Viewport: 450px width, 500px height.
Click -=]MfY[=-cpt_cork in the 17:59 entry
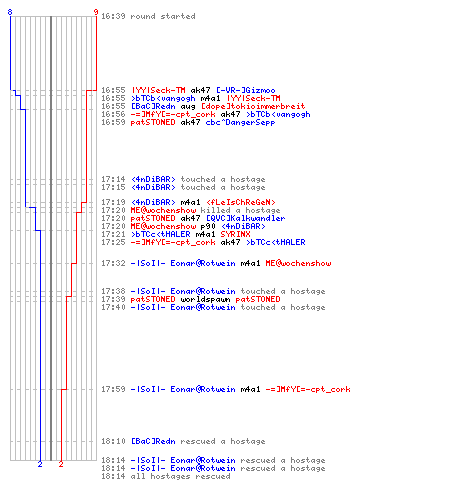(308, 389)
